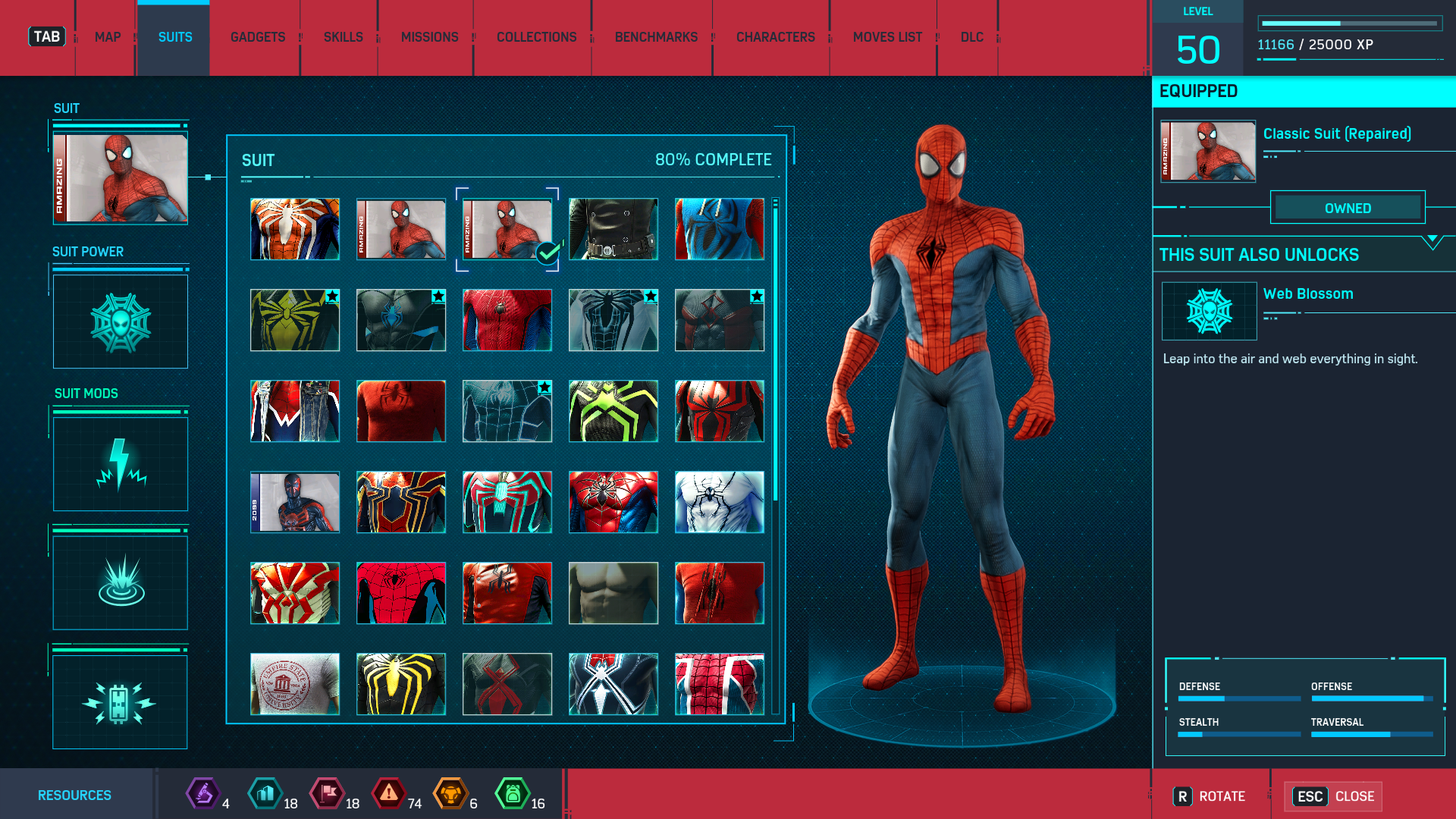Click the orange challenge token icon
1456x819 pixels.
[450, 794]
